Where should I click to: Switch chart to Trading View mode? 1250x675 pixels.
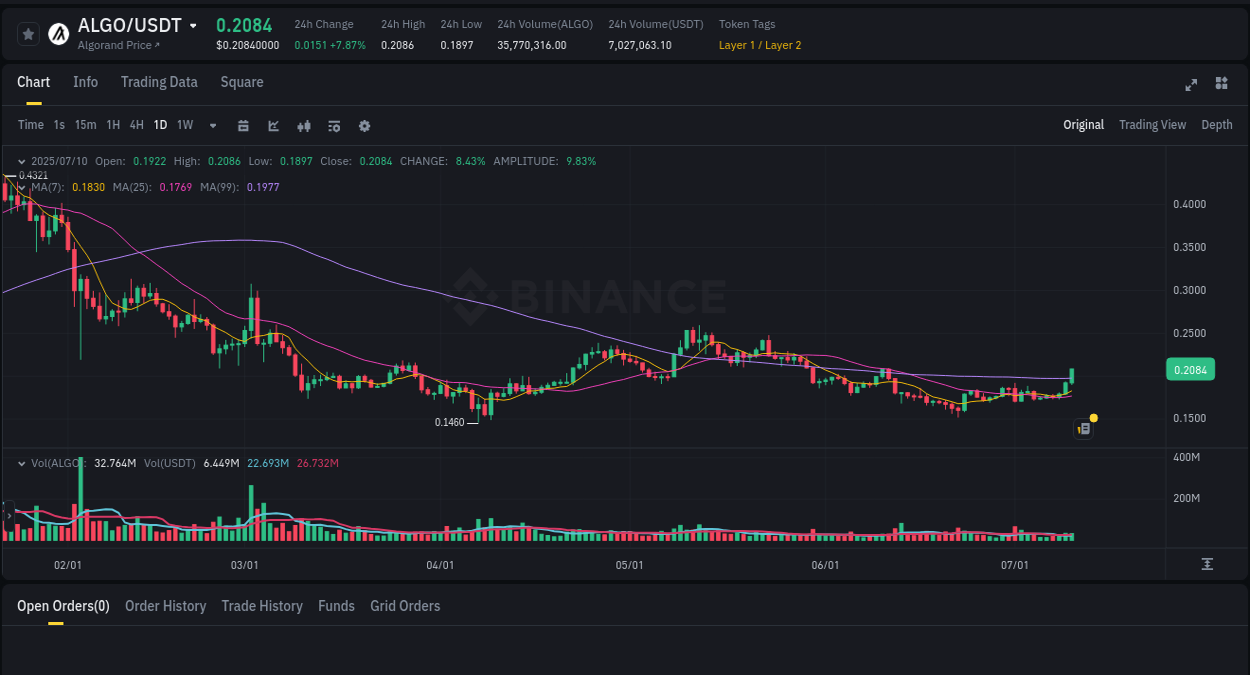[1152, 125]
